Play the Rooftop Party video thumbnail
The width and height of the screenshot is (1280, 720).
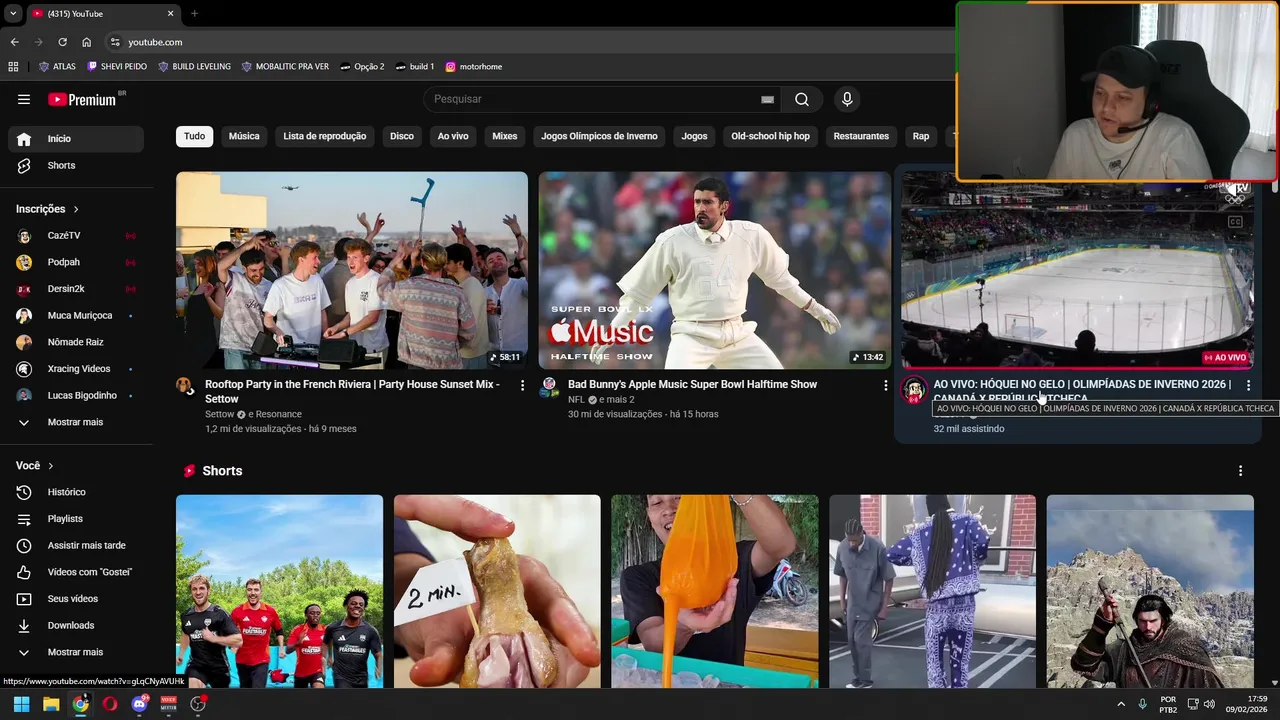coord(352,270)
